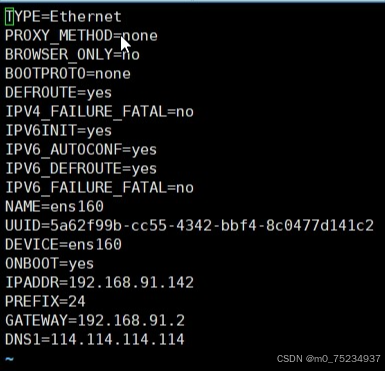This screenshot has height=371, width=385.
Task: Place cursor on PROXY_METHOD=none line
Action: pos(81,36)
